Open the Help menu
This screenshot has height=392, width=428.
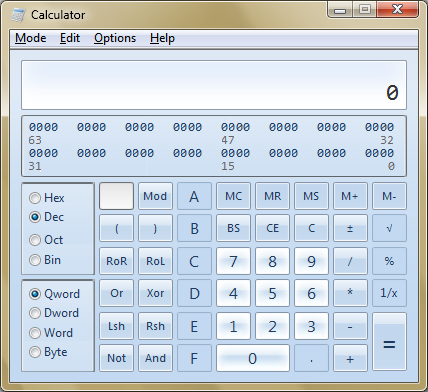(162, 38)
